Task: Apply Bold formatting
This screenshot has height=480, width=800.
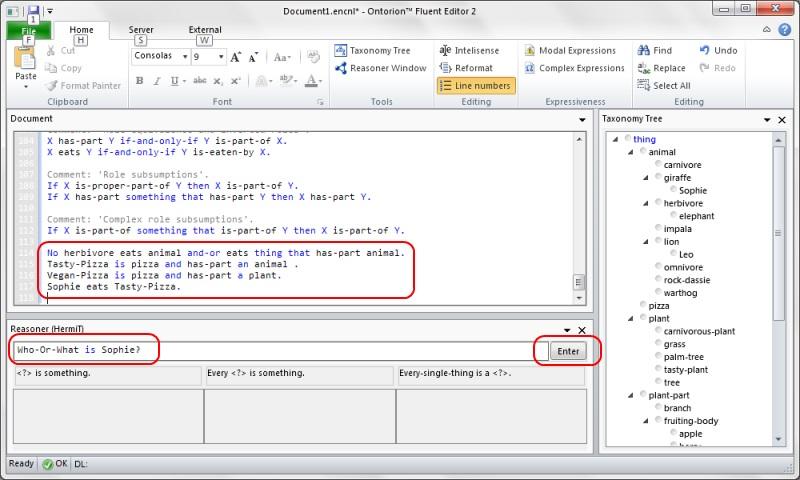Action: coord(139,81)
